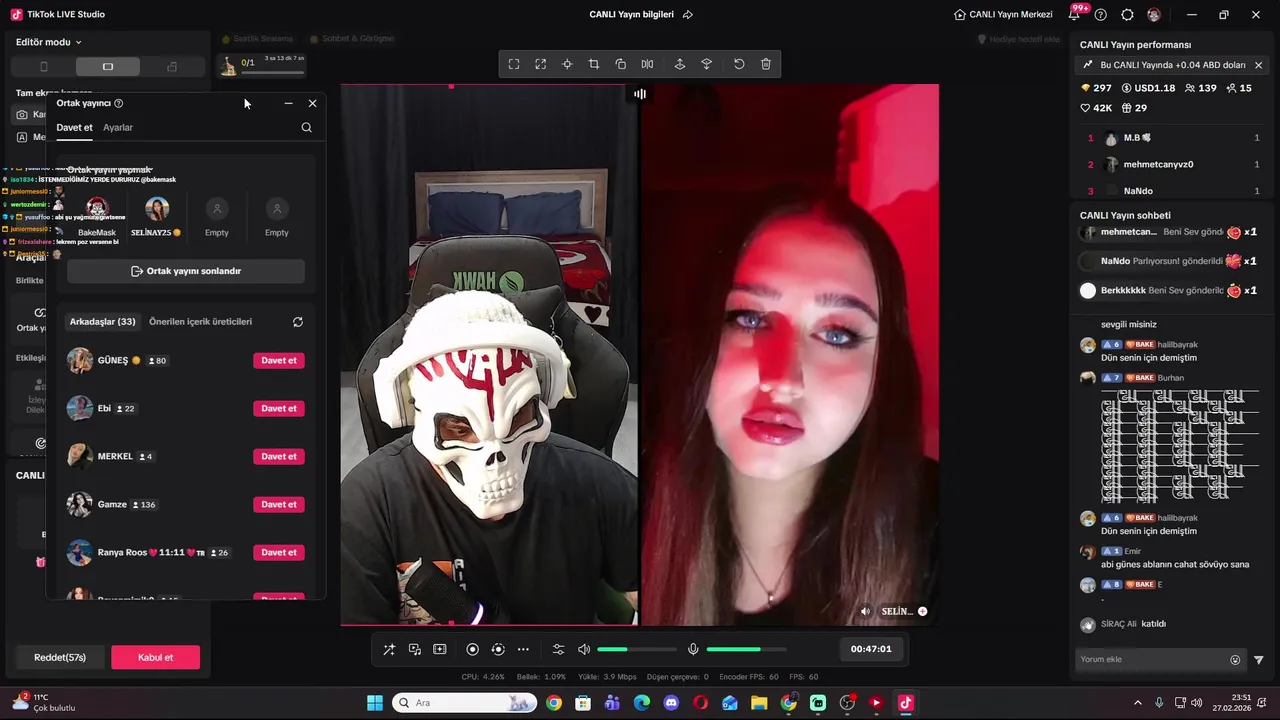The image size is (1280, 720).
Task: Click the audio bars indicator on the preview
Action: tap(640, 94)
